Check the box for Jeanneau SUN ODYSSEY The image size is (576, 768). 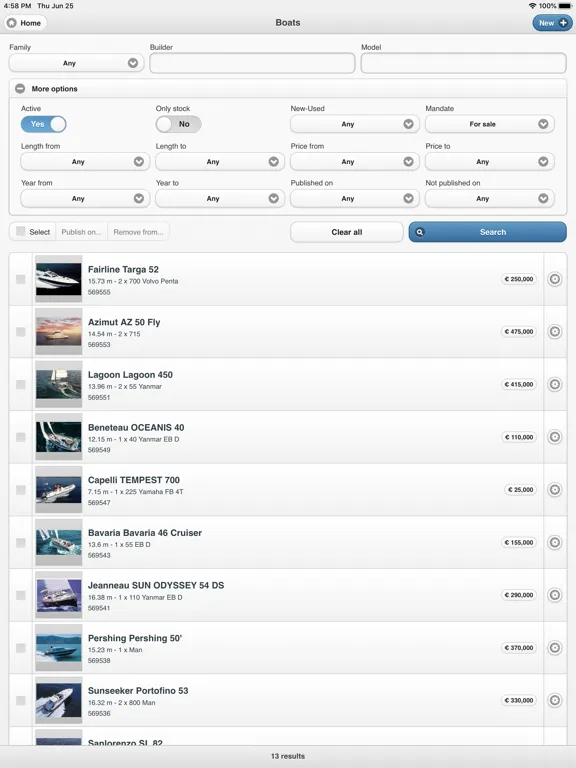tap(21, 595)
